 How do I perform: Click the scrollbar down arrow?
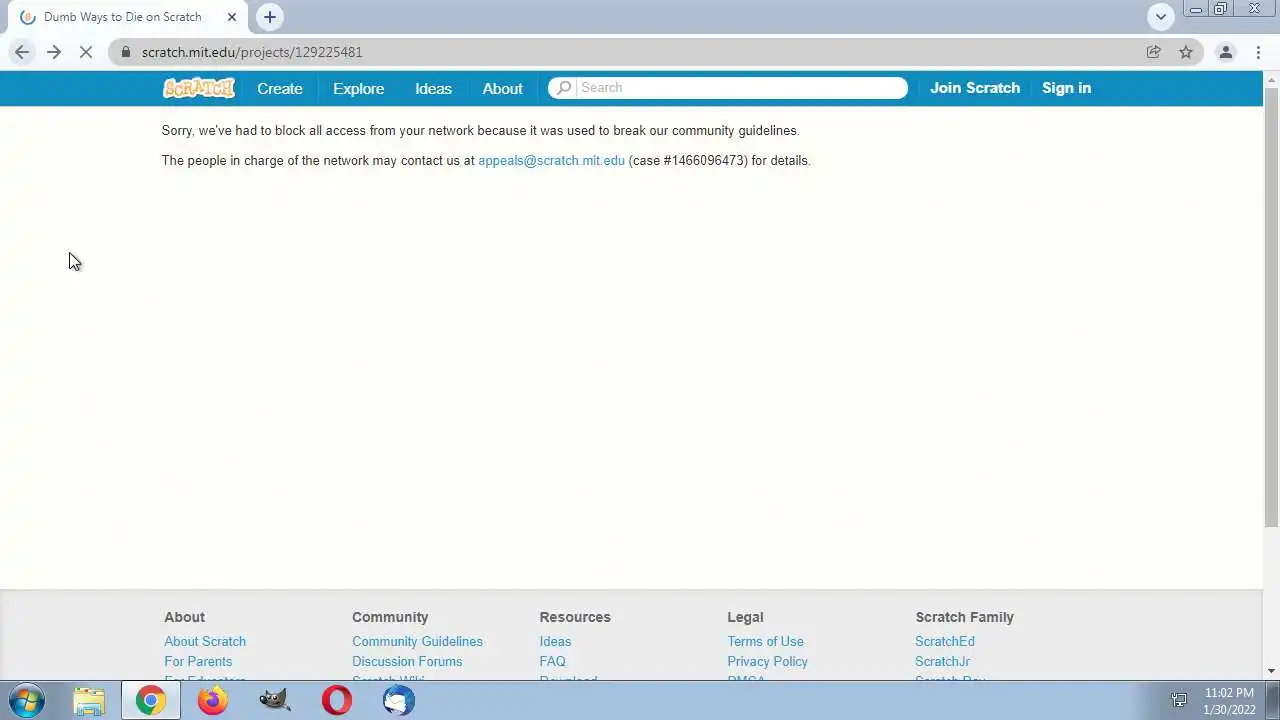1271,671
